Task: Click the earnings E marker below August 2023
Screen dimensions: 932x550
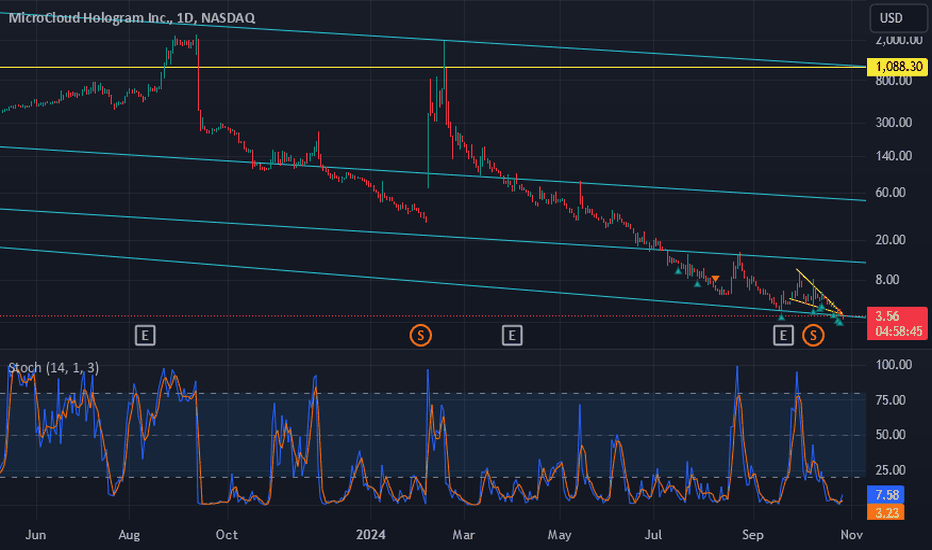Action: coord(145,335)
